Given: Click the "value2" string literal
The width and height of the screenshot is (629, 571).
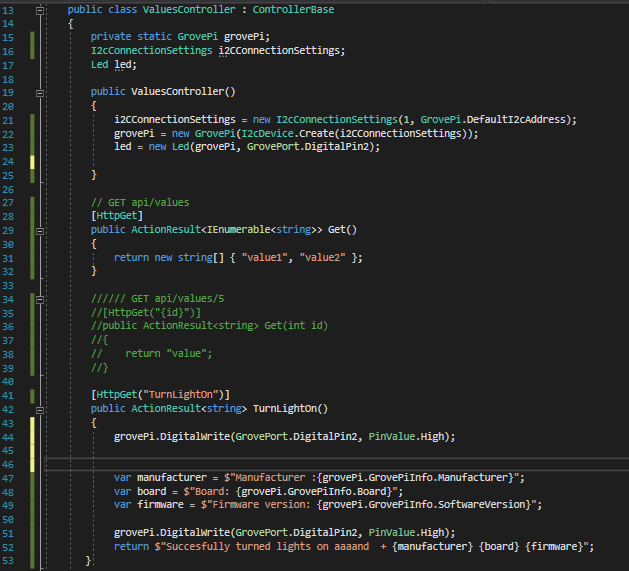Looking at the screenshot, I should coord(323,257).
